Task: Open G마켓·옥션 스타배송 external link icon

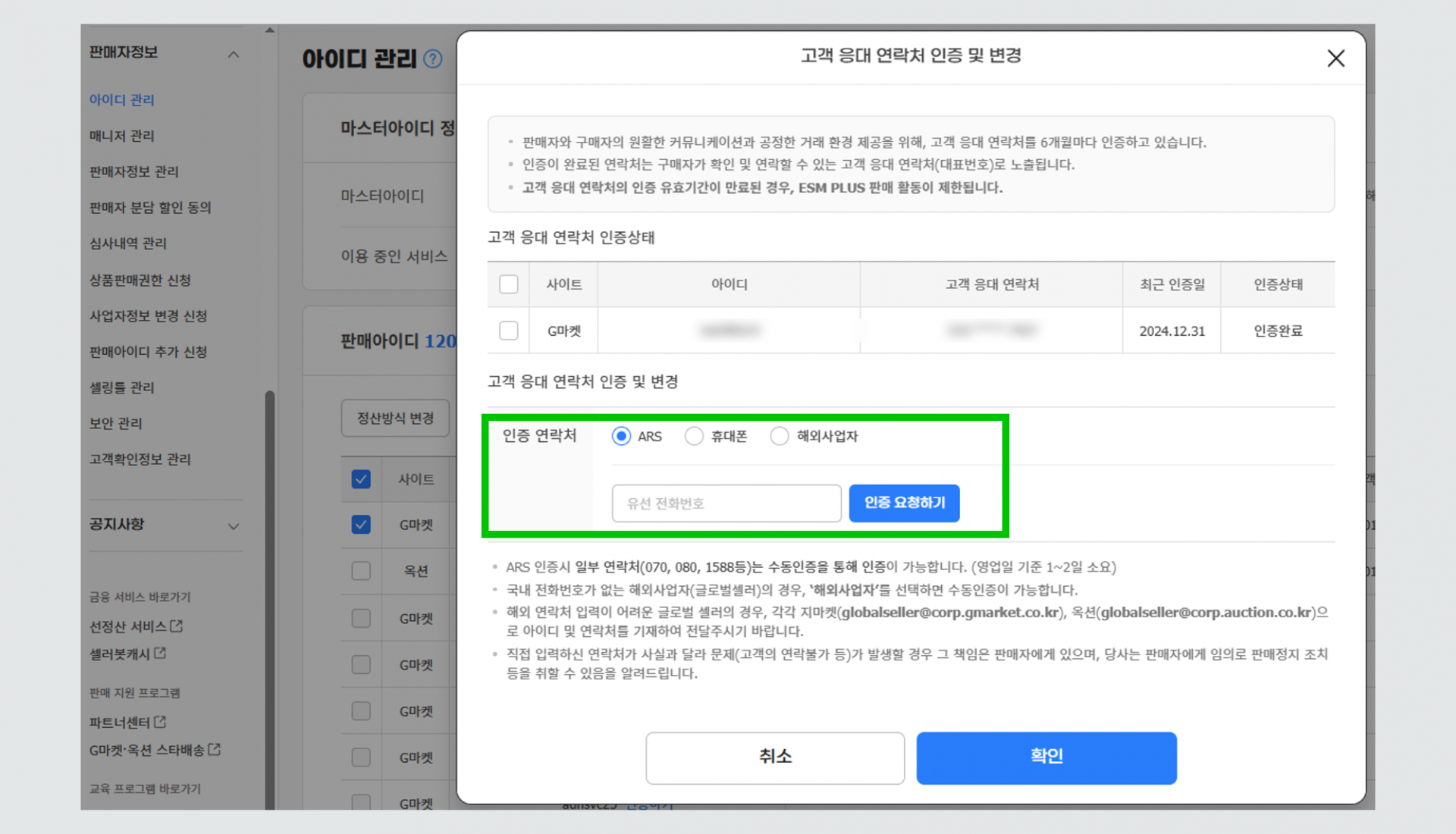Action: [216, 750]
